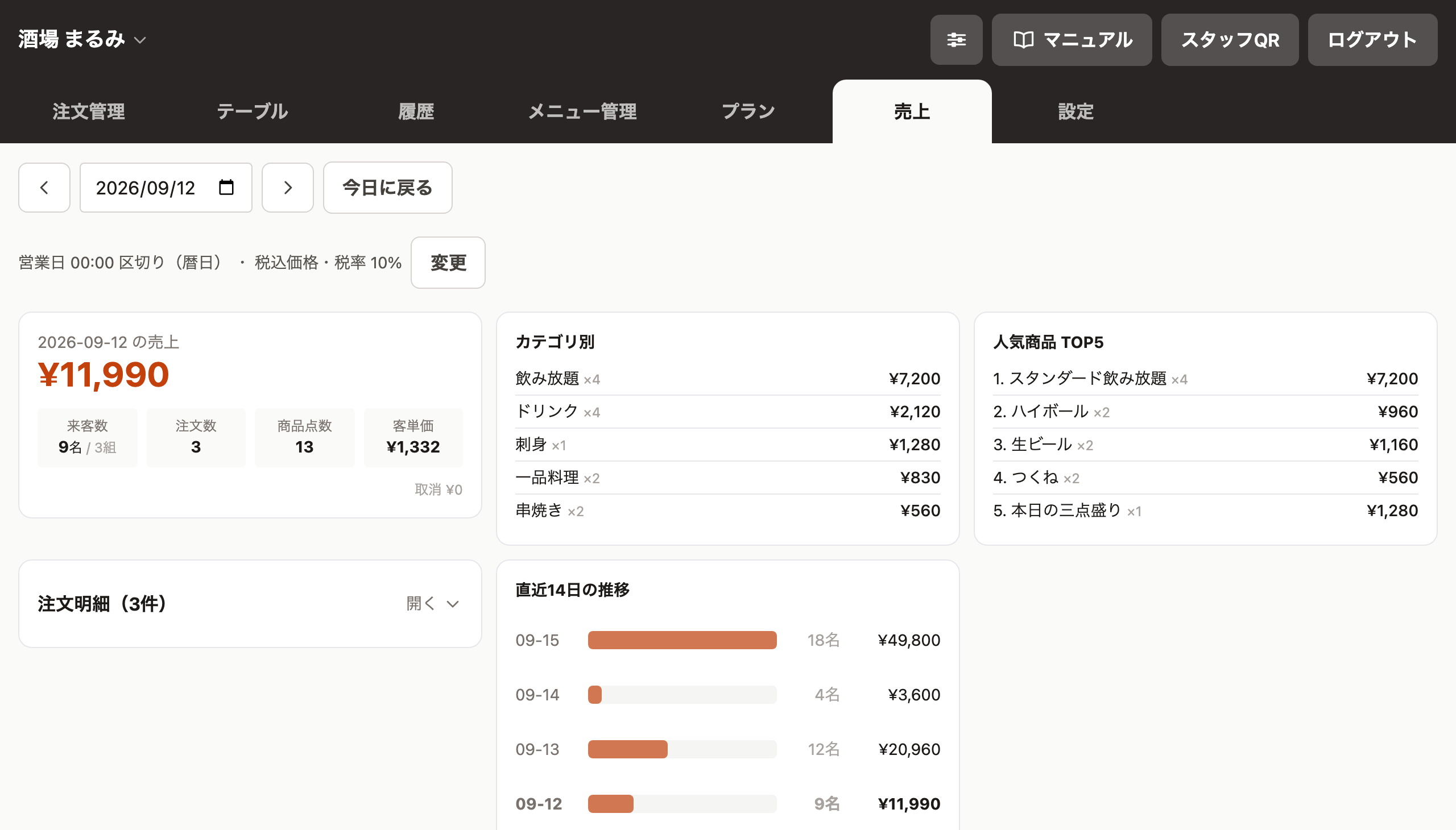This screenshot has width=1456, height=830.
Task: Click the 09-13 sales bar
Action: point(627,749)
